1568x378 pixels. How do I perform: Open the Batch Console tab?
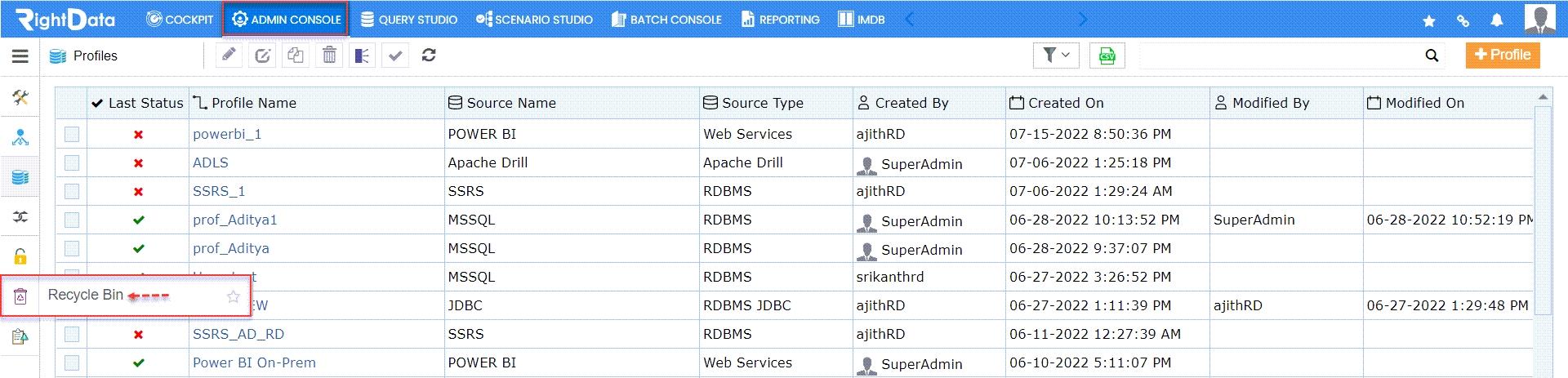(666, 19)
